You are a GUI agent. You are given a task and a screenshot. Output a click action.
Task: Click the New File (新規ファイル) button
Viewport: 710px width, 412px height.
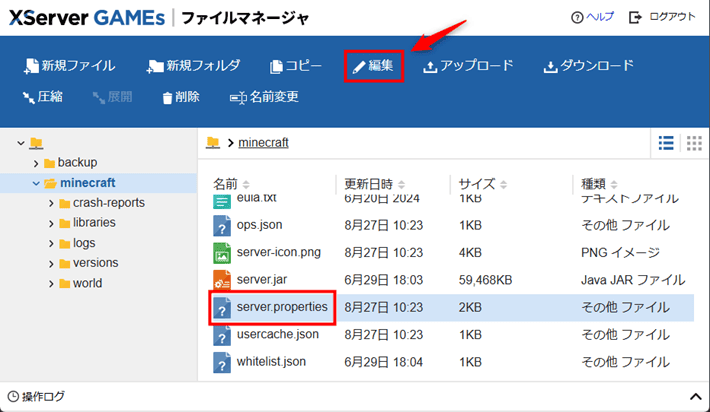pos(69,66)
